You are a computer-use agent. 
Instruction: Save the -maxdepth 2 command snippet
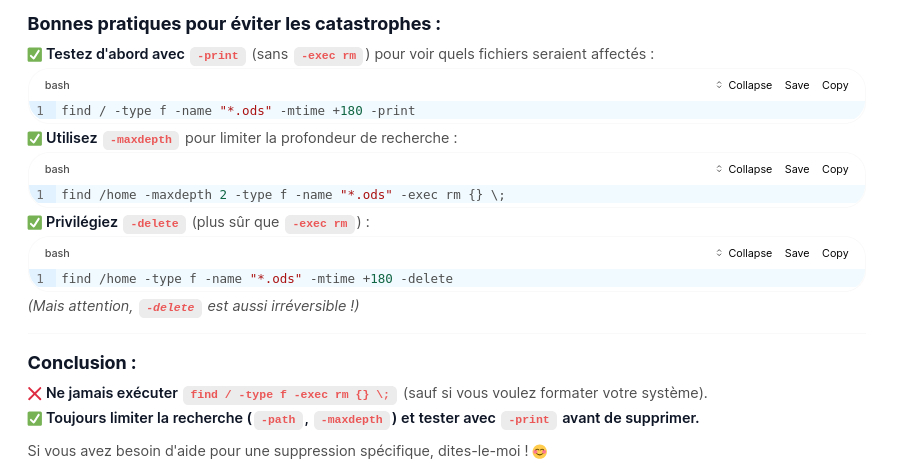pos(797,169)
